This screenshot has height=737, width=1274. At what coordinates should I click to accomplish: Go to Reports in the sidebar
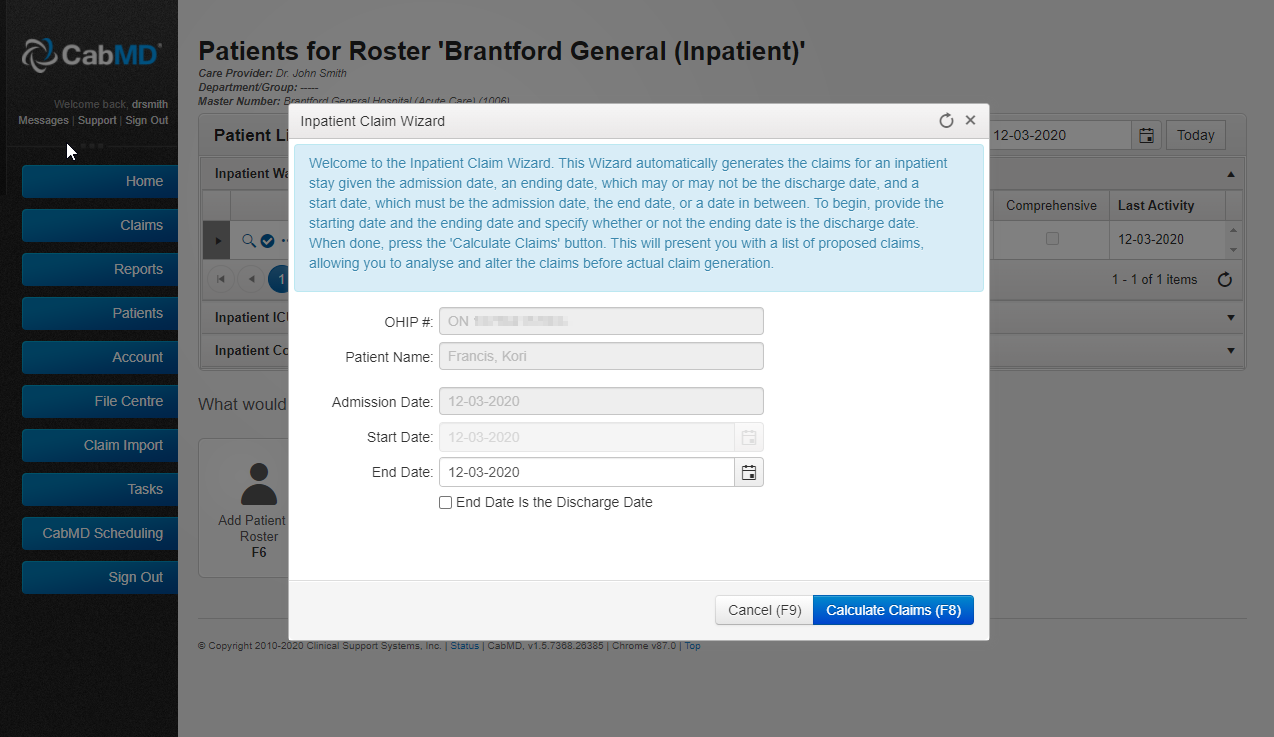coord(100,269)
